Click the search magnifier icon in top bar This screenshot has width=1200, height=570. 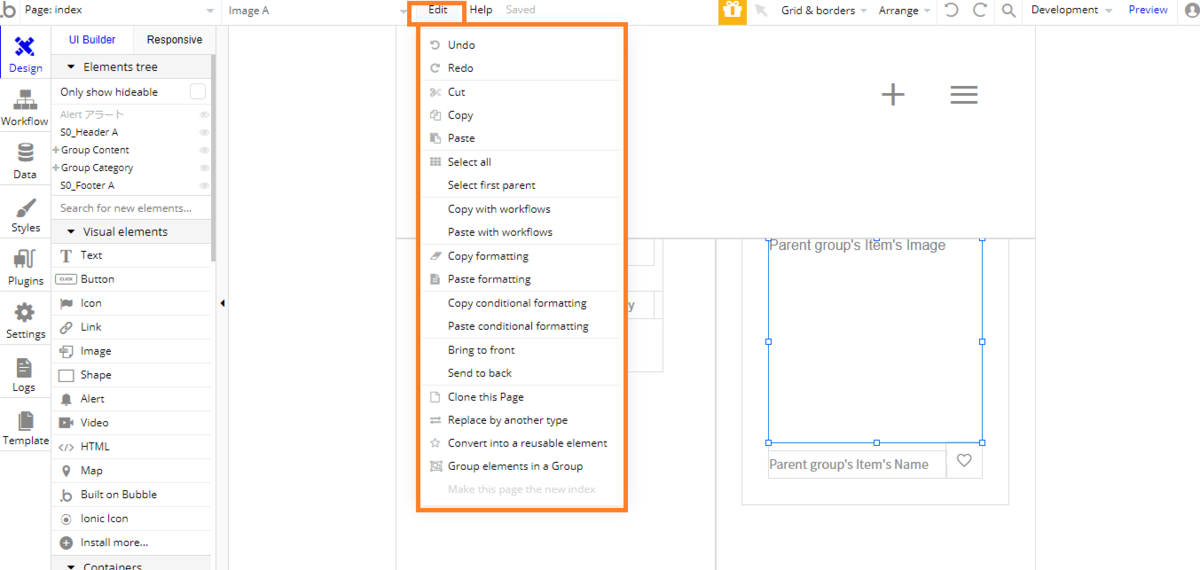pos(1009,10)
